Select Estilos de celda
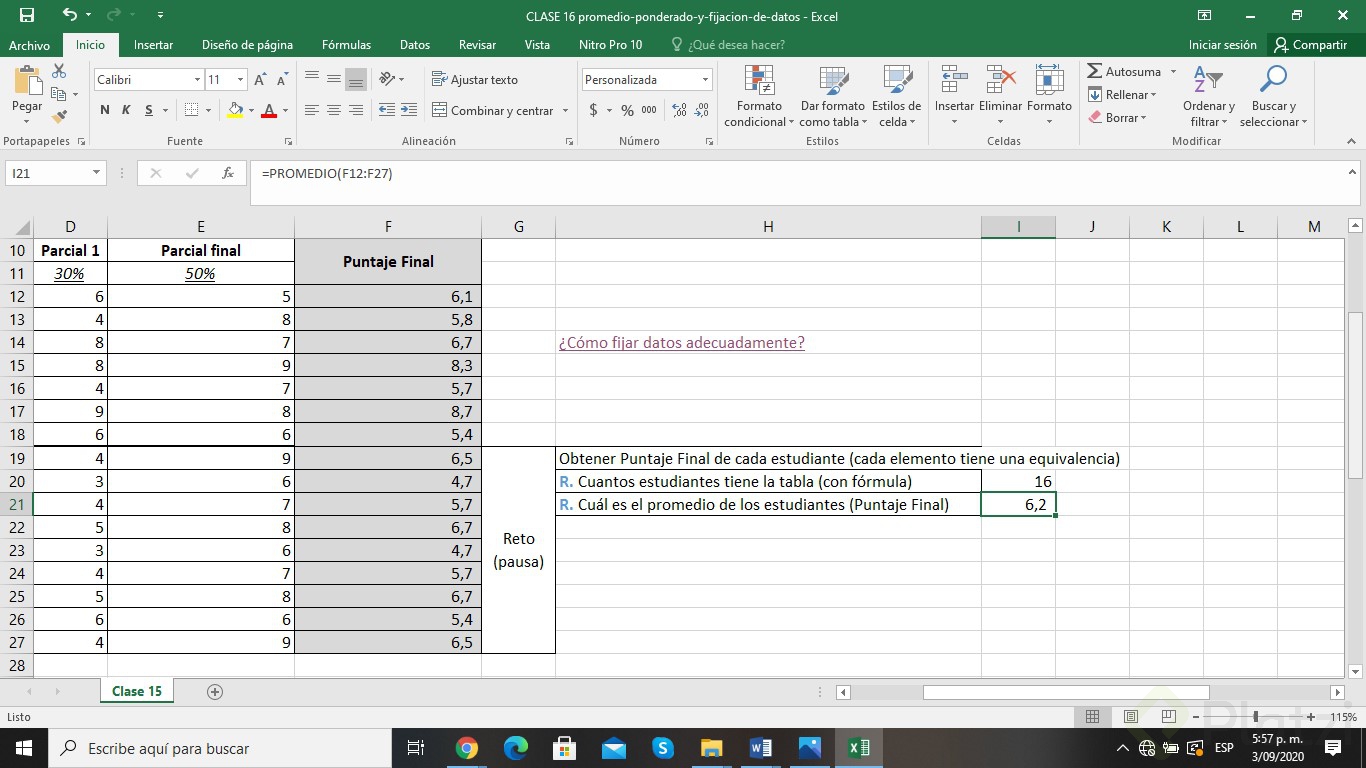The width and height of the screenshot is (1366, 768). coord(897,95)
